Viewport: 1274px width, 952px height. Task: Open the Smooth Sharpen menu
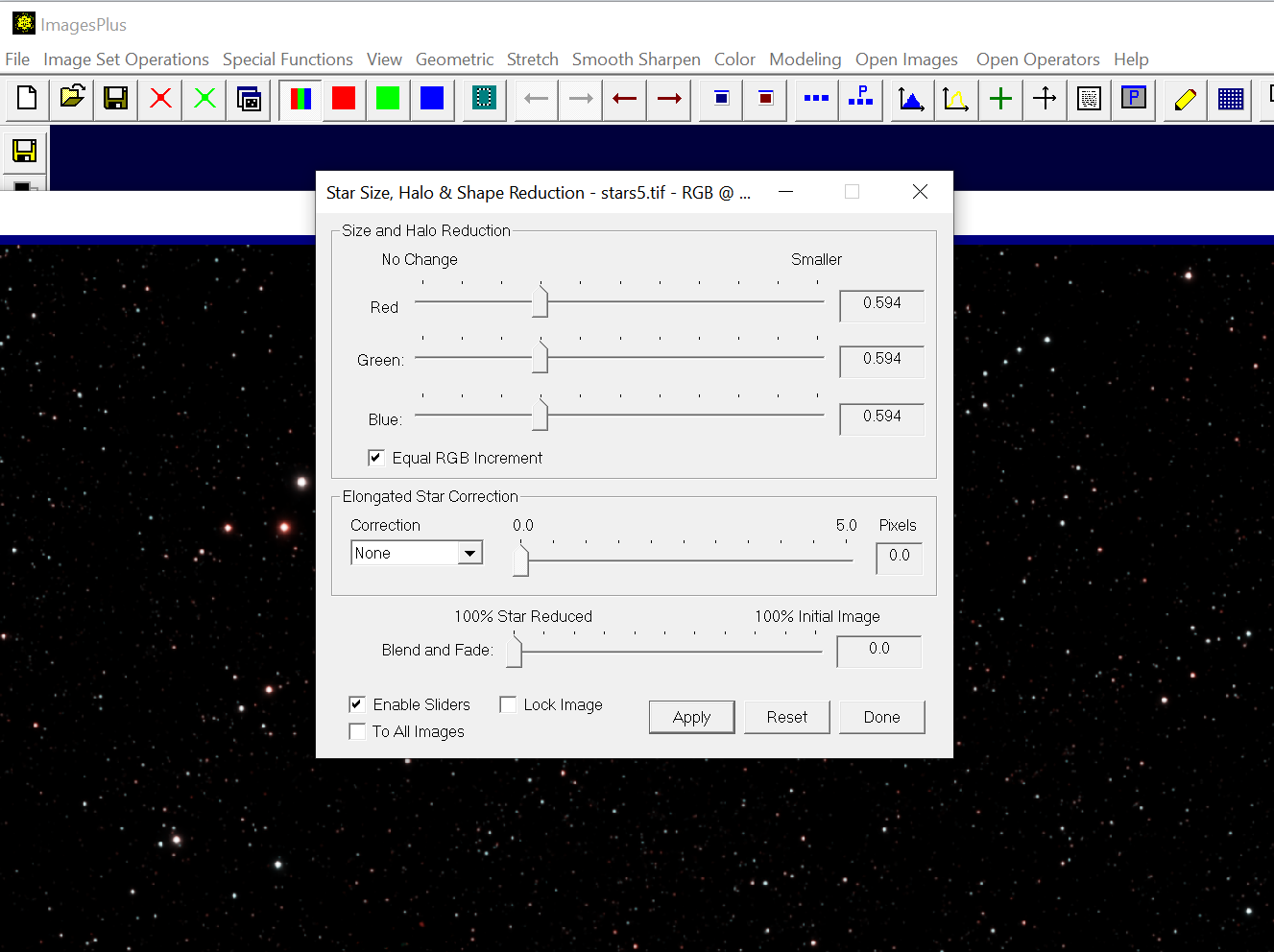[x=637, y=59]
